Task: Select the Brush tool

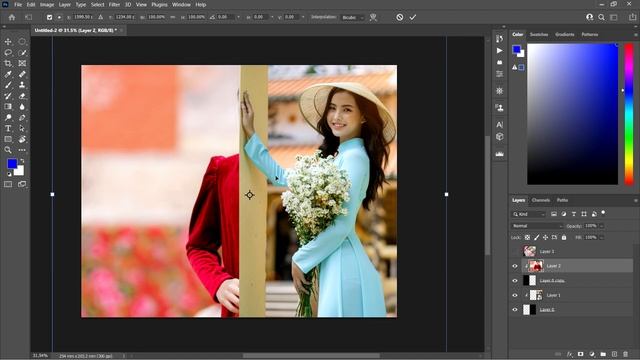Action: (x=8, y=85)
